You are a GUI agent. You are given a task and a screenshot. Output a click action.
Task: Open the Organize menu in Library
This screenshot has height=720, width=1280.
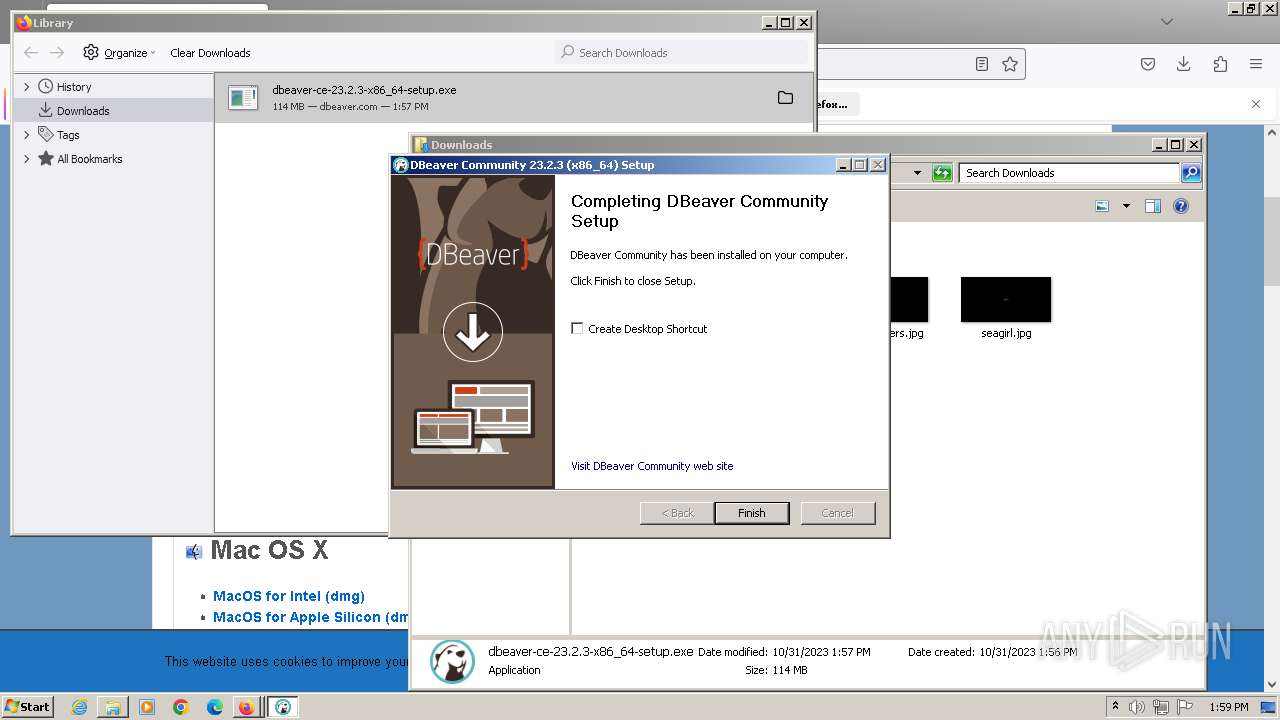(120, 53)
